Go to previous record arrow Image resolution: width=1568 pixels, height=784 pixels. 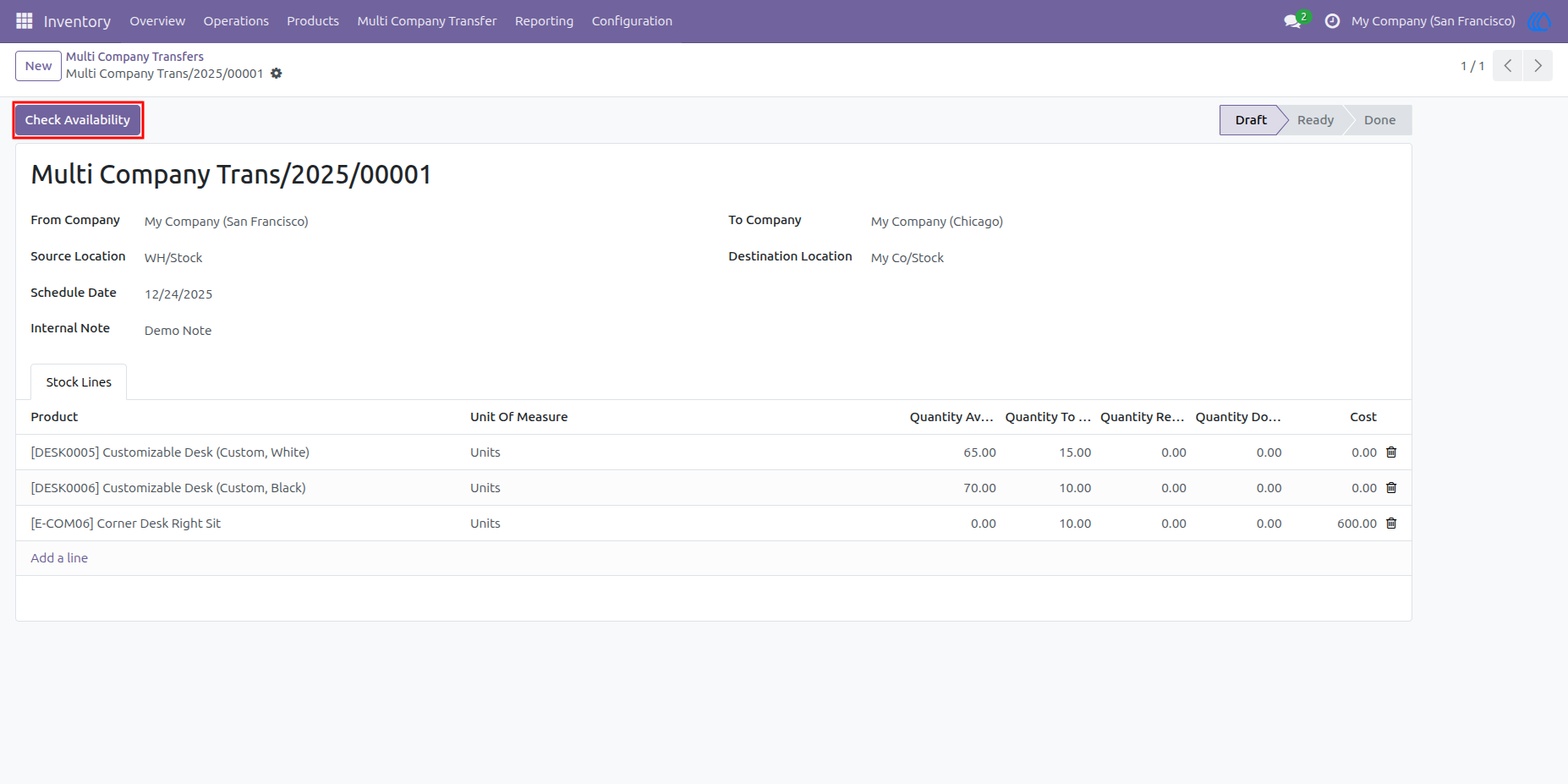tap(1507, 66)
